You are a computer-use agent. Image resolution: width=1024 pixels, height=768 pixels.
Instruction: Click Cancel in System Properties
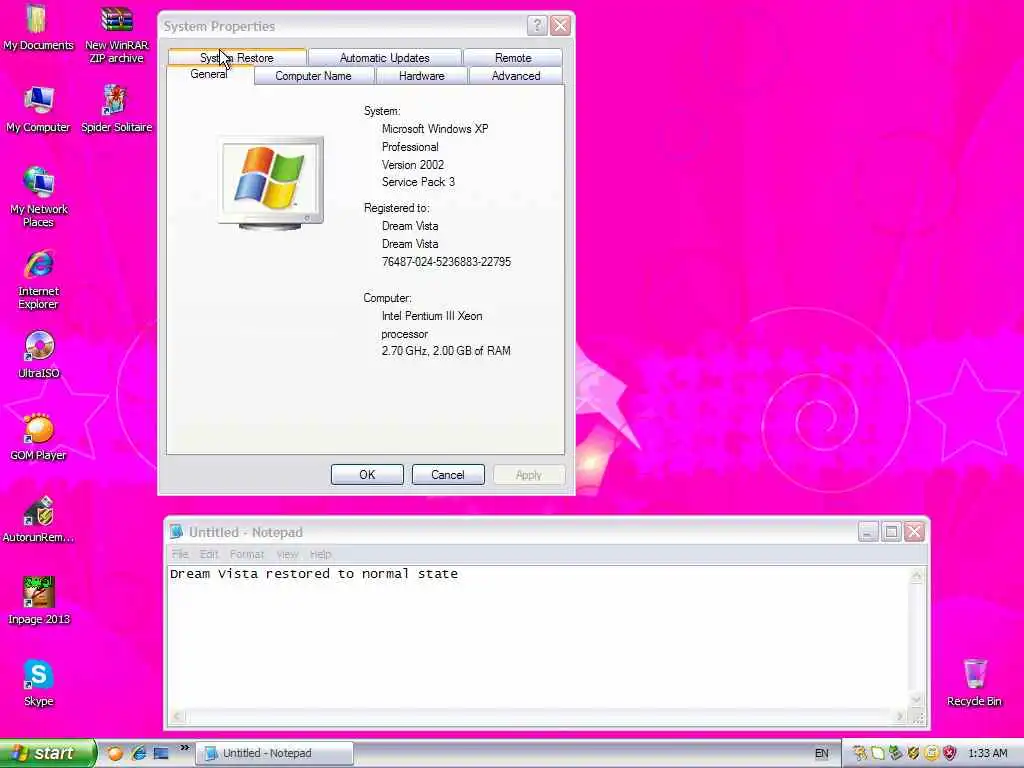[448, 475]
